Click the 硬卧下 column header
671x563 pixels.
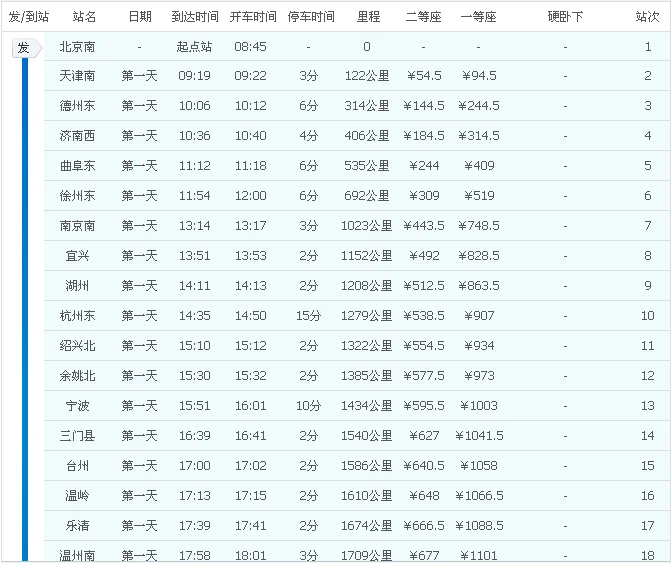565,17
